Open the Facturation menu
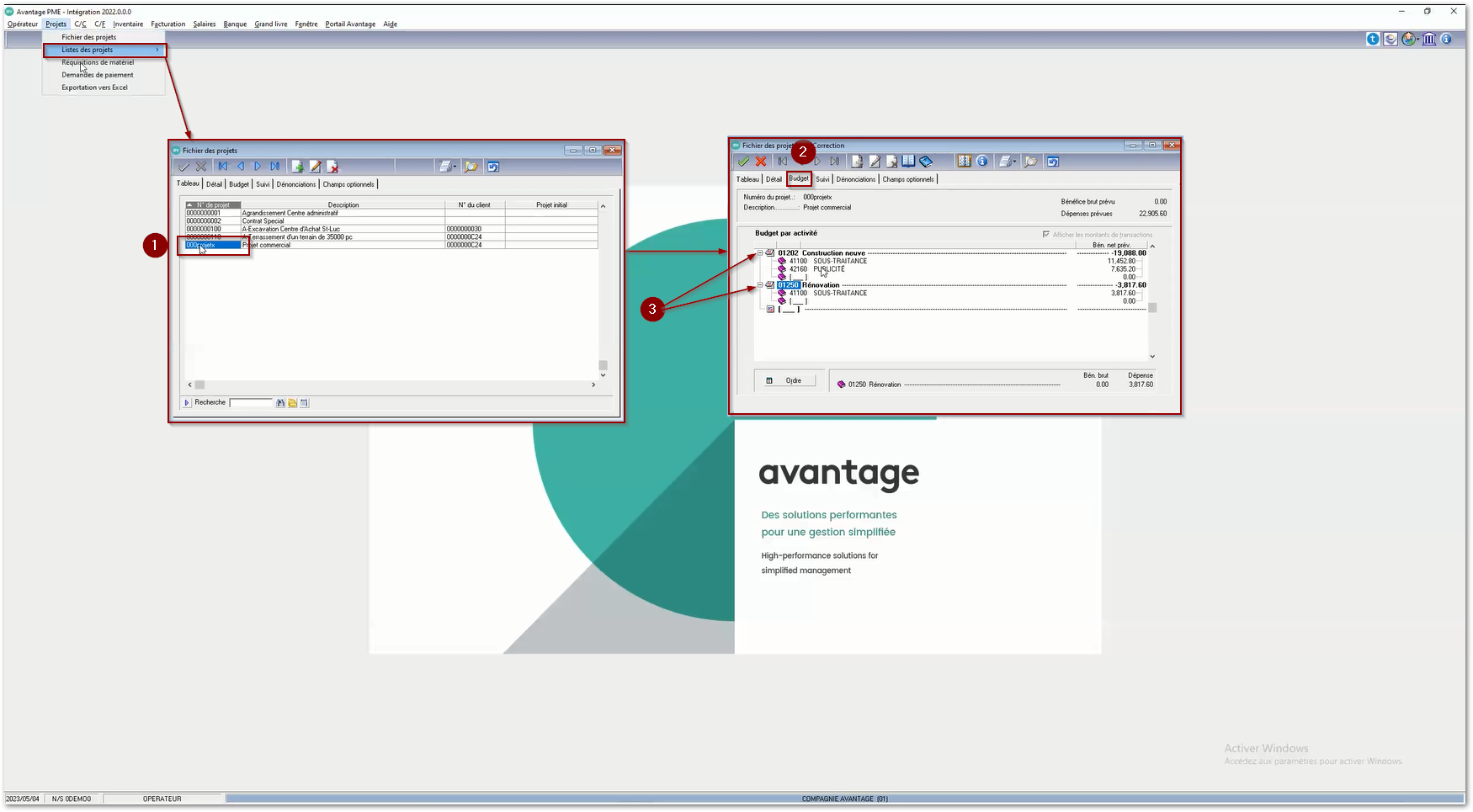The height and width of the screenshot is (812, 1473). click(168, 24)
